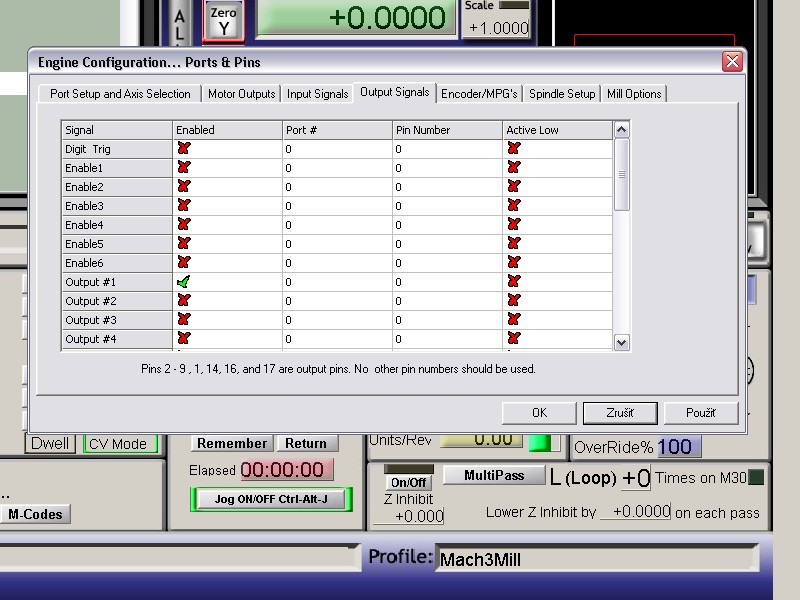Close the Engine Configuration dialog
Image resolution: width=800 pixels, height=600 pixels.
coord(732,62)
